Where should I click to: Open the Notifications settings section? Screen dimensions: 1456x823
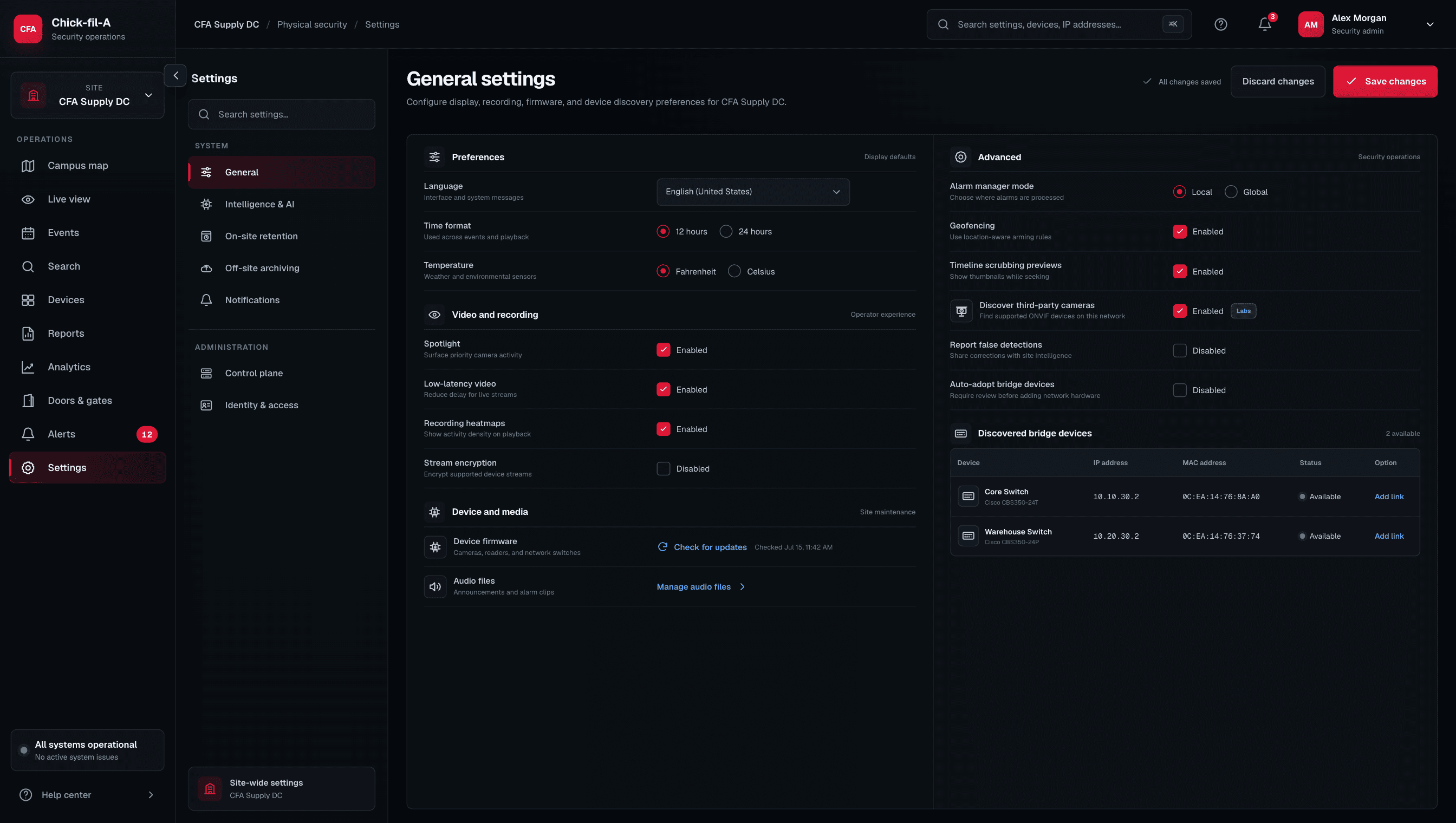tap(281, 300)
